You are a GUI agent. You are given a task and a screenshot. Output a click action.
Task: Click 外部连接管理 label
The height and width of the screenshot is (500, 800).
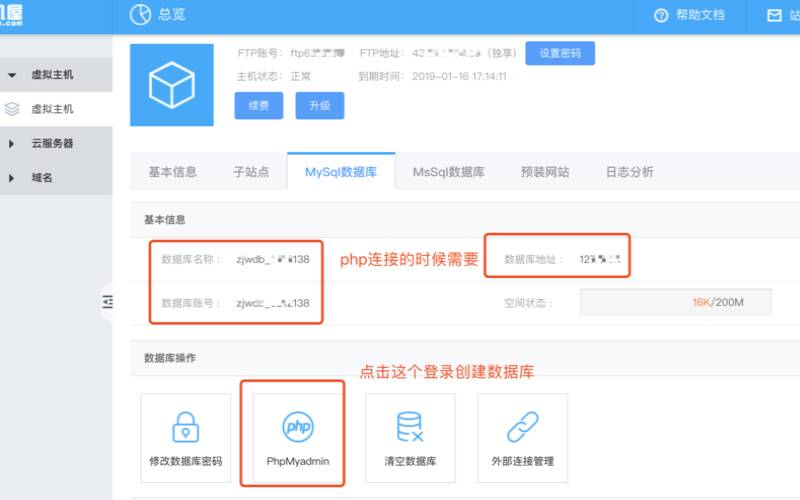(522, 461)
